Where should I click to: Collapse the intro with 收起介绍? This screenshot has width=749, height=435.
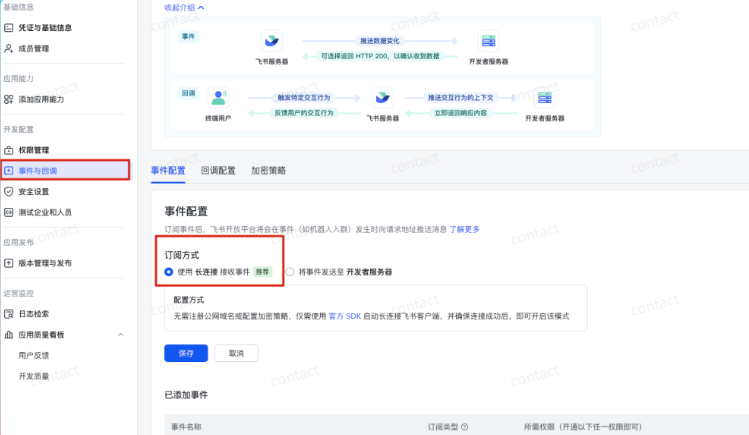[x=184, y=7]
